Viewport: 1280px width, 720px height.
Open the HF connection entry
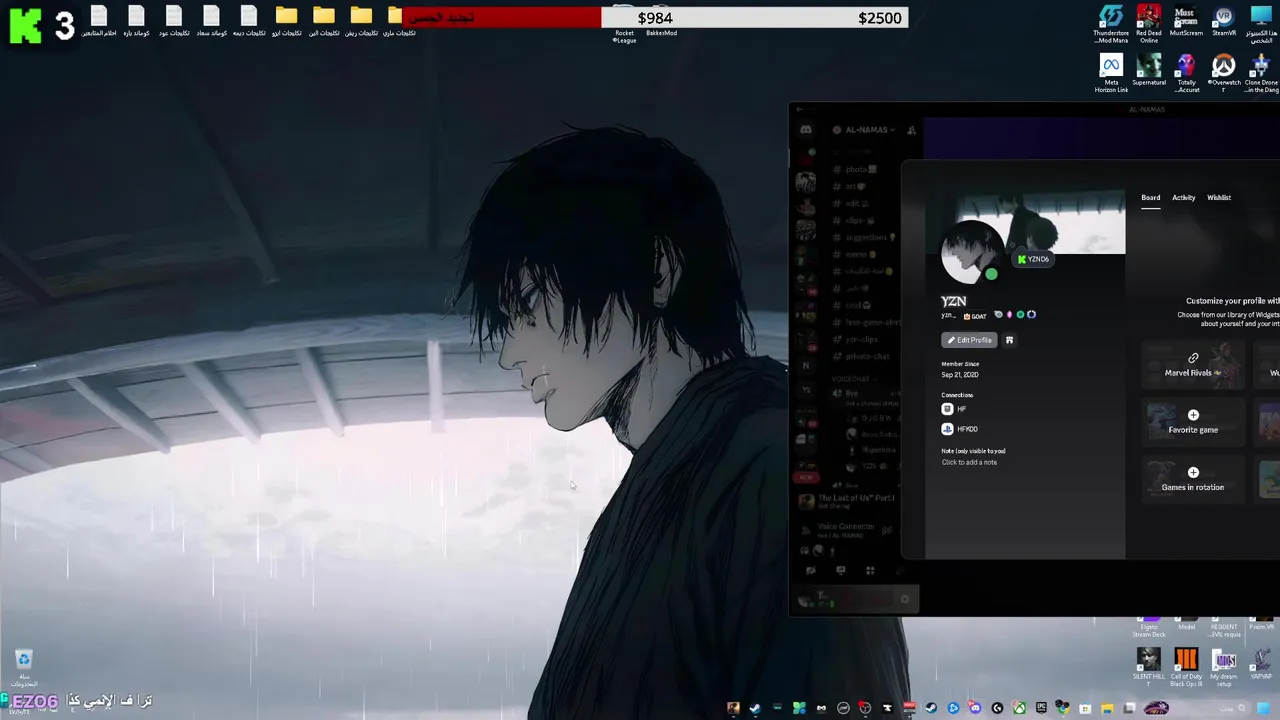click(x=954, y=409)
